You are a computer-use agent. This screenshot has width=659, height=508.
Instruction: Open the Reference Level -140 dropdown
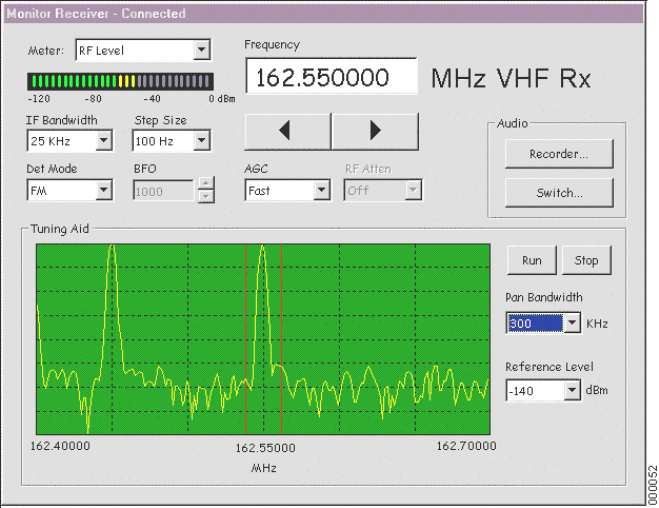click(x=572, y=390)
